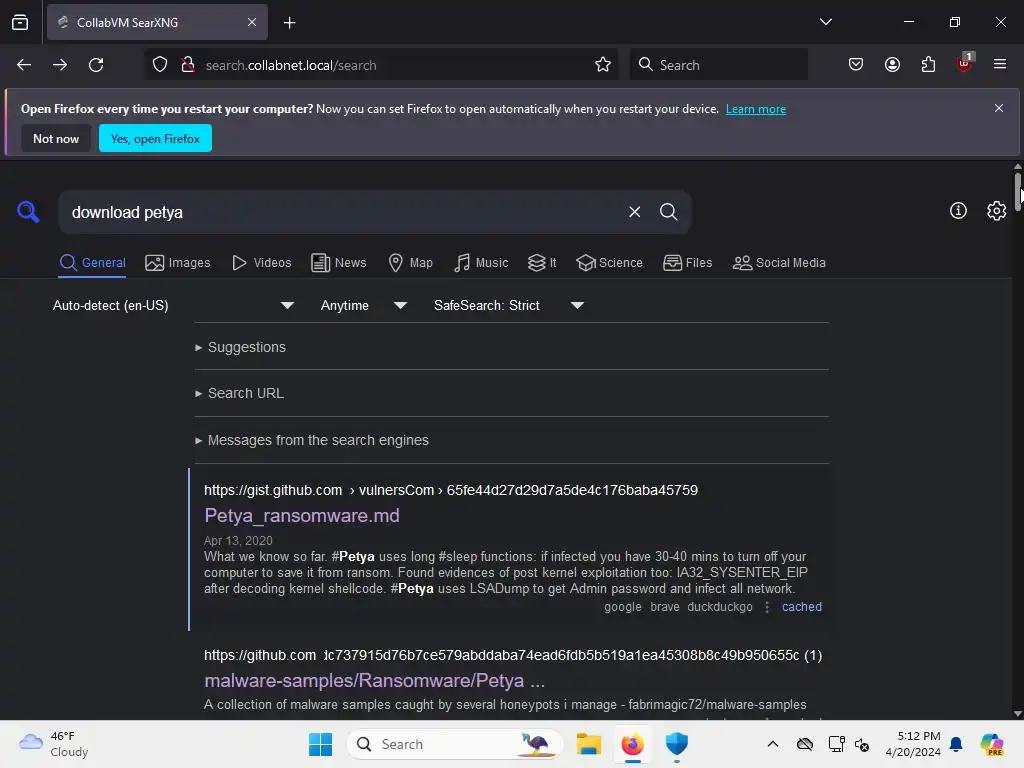Click the scrollbar down arrow
Viewport: 1024px width, 768px height.
[1017, 714]
